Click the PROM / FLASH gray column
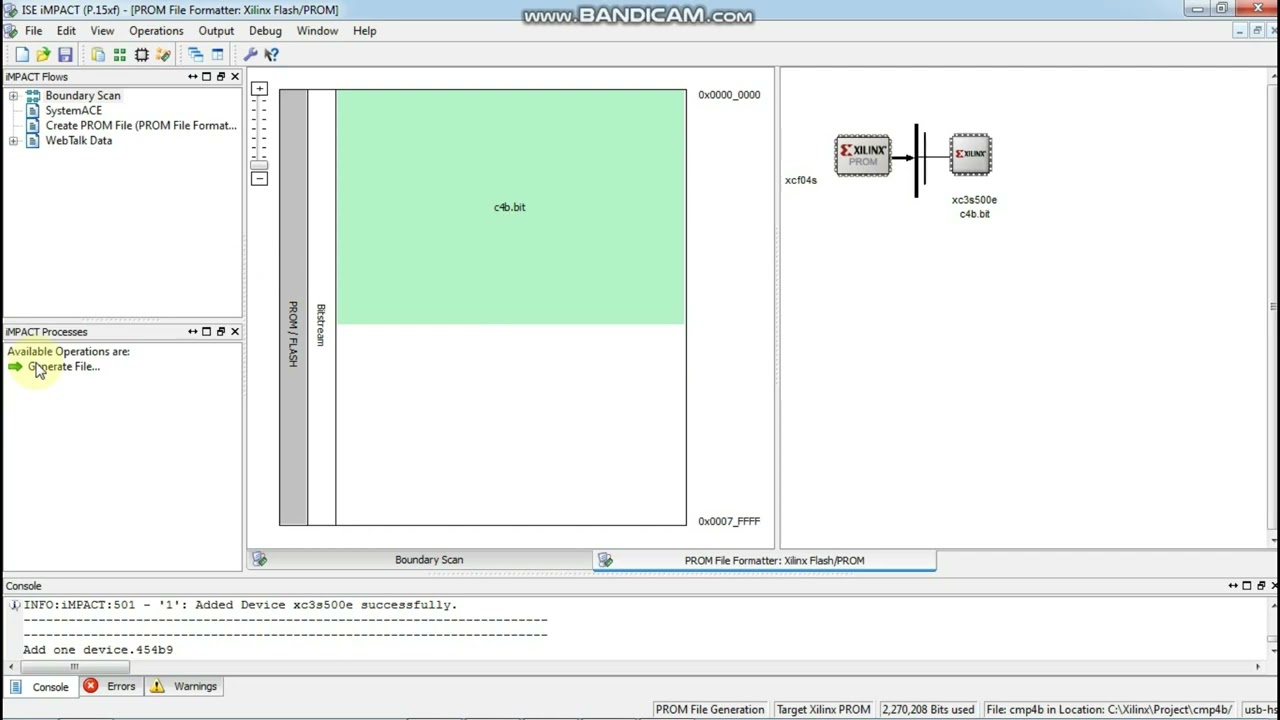Screen dimensions: 1280x720 [x=293, y=307]
